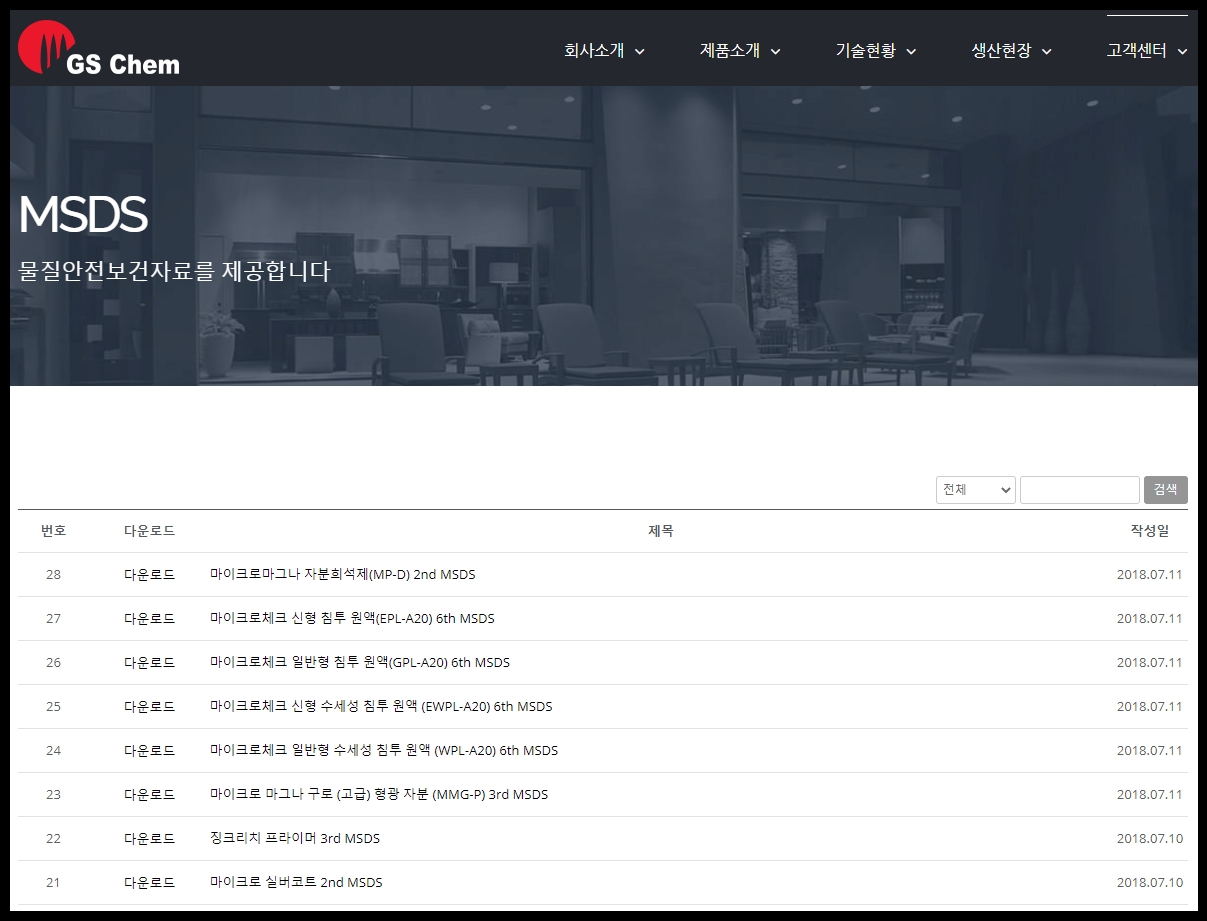Focus the search keyword input field

[x=1080, y=490]
